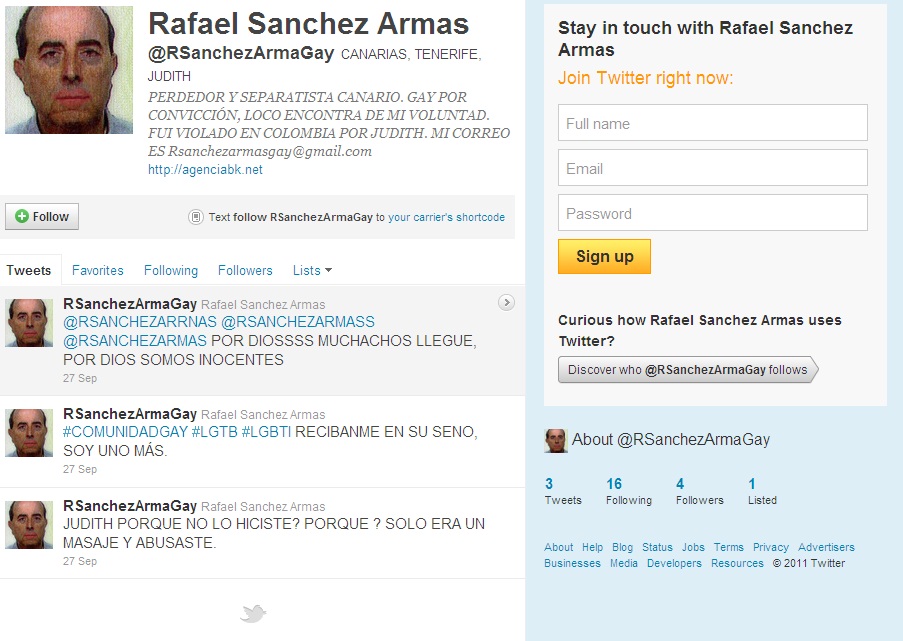Switch to the Favorites tab
The image size is (903, 641).
pyautogui.click(x=97, y=270)
